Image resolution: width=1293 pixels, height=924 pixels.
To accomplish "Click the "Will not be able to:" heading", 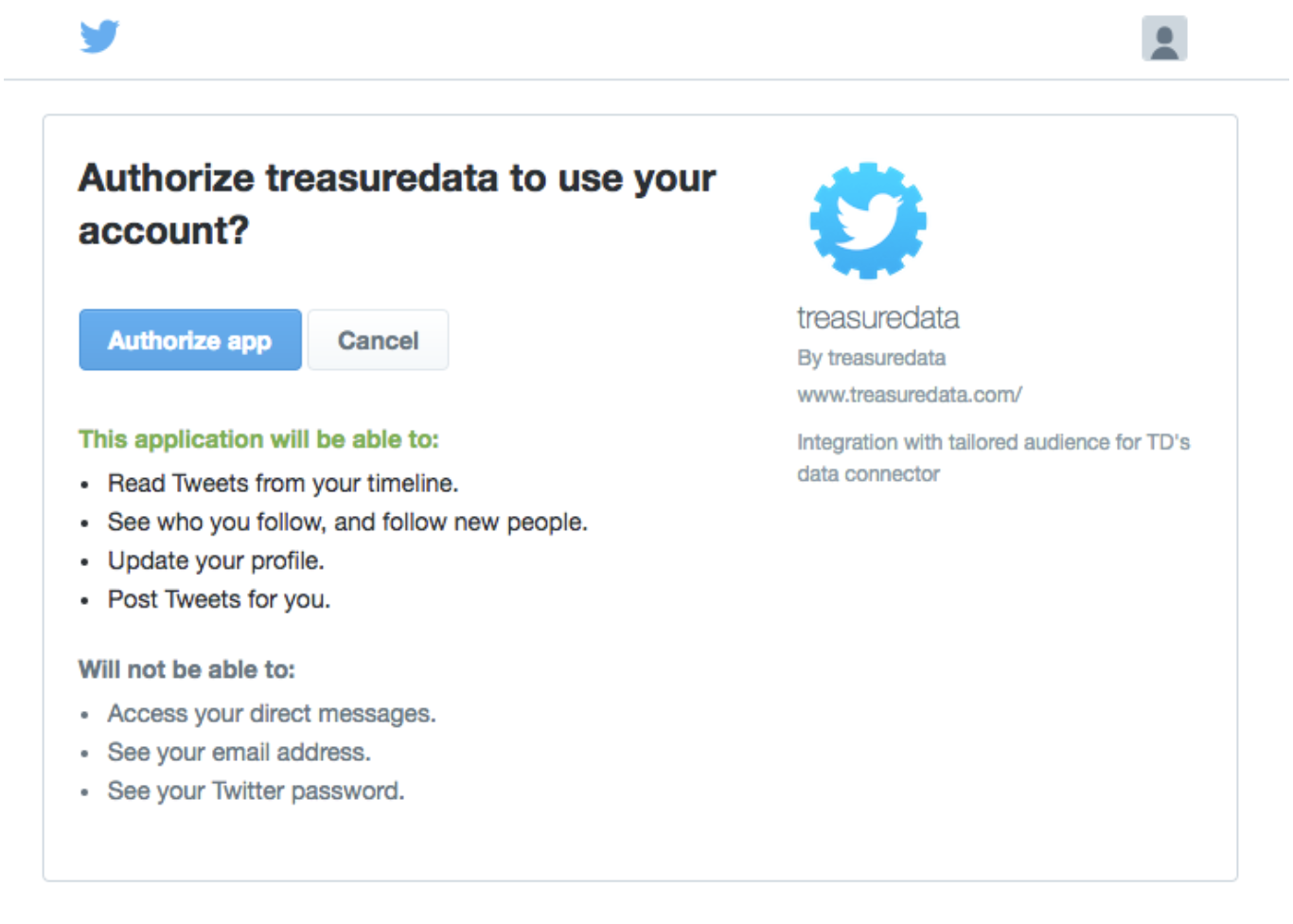I will pyautogui.click(x=186, y=670).
